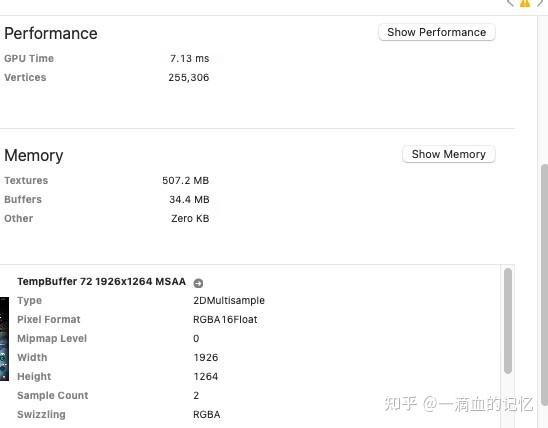Screen dimensions: 548x428
Task: Select the Width 1926 value
Action: 206,357
